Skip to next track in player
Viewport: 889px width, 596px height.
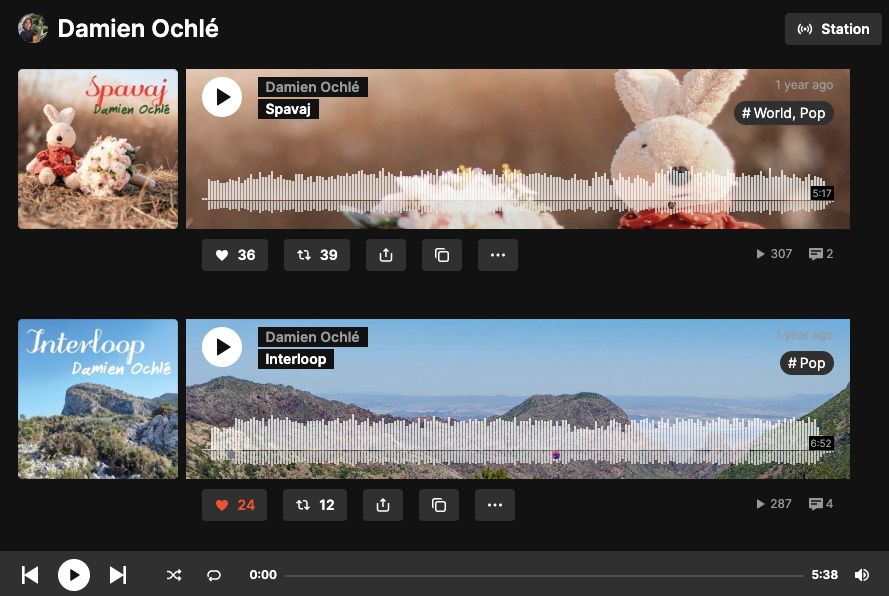118,574
